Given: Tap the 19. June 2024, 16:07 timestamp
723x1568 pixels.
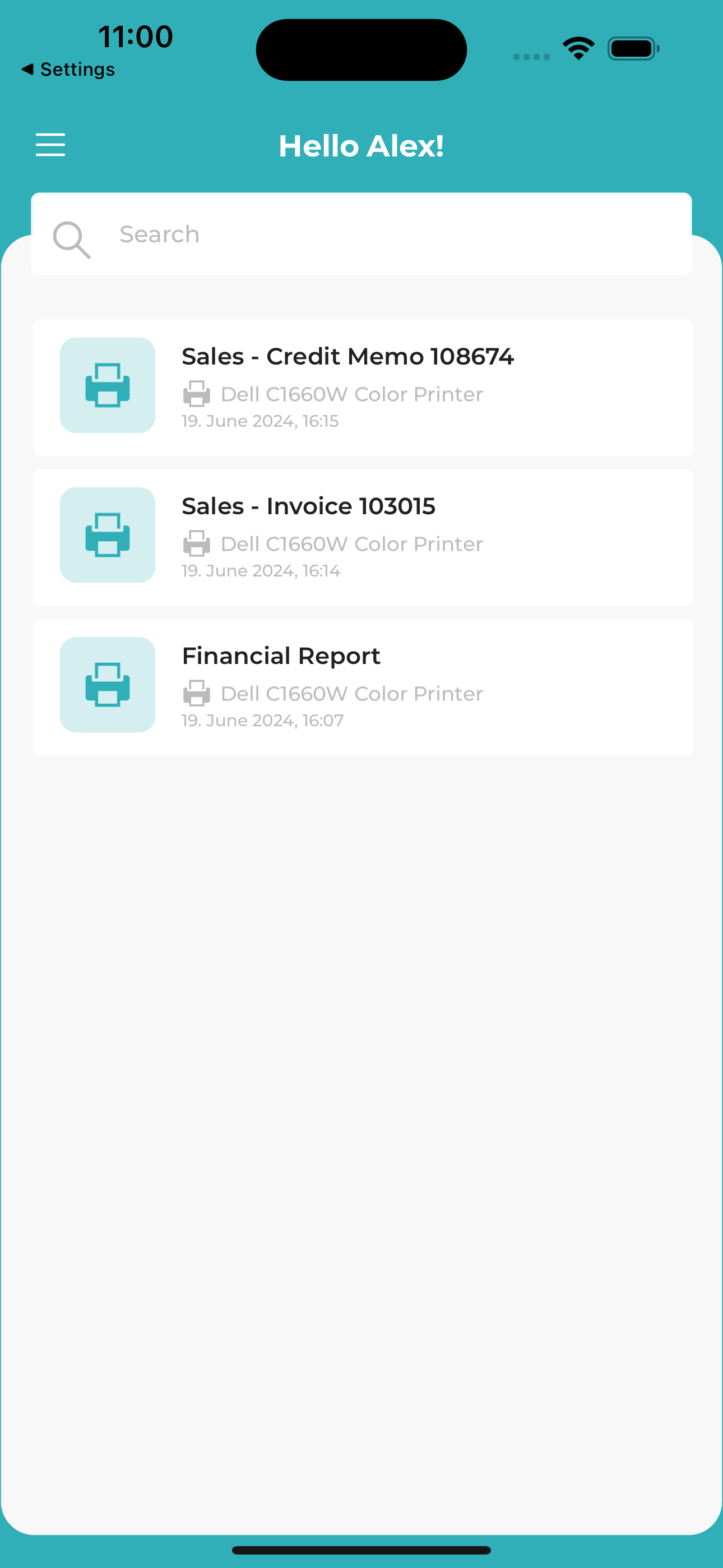Looking at the screenshot, I should [x=263, y=721].
